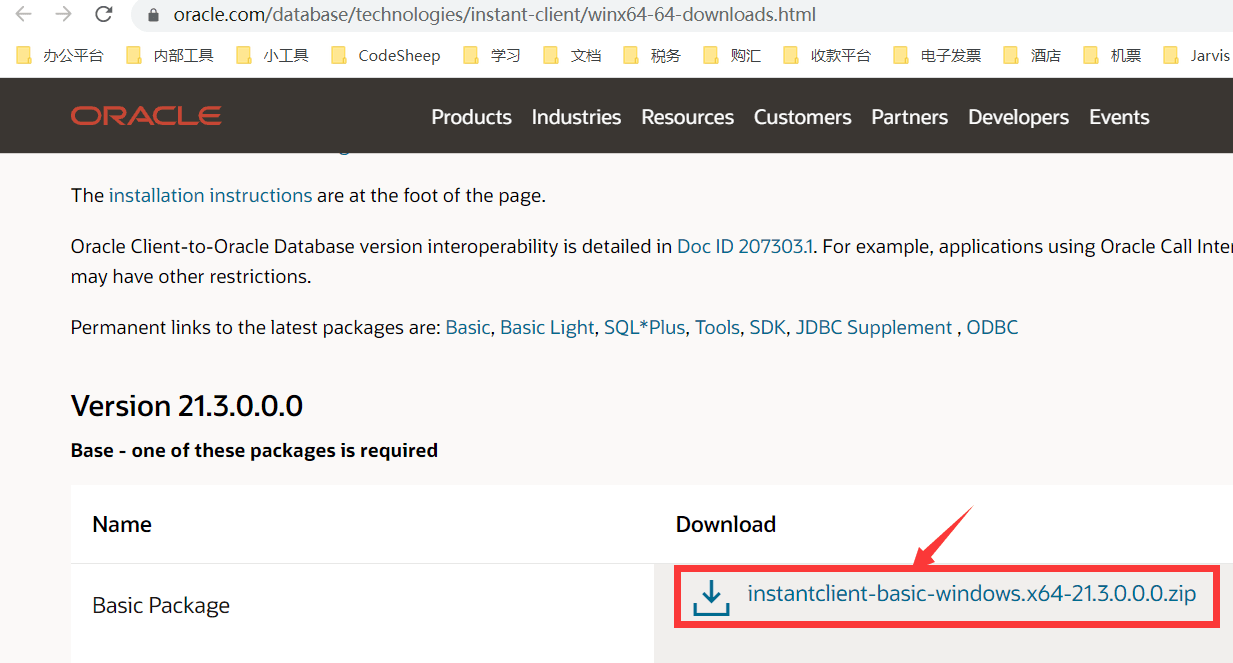Click the Tools permanent link
Image resolution: width=1233 pixels, height=663 pixels.
[717, 327]
